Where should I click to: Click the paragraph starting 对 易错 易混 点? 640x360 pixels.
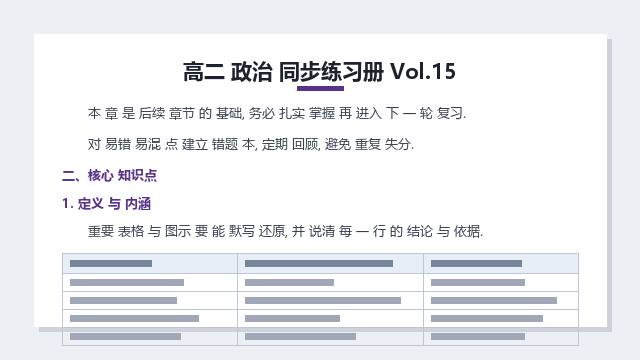(x=251, y=144)
